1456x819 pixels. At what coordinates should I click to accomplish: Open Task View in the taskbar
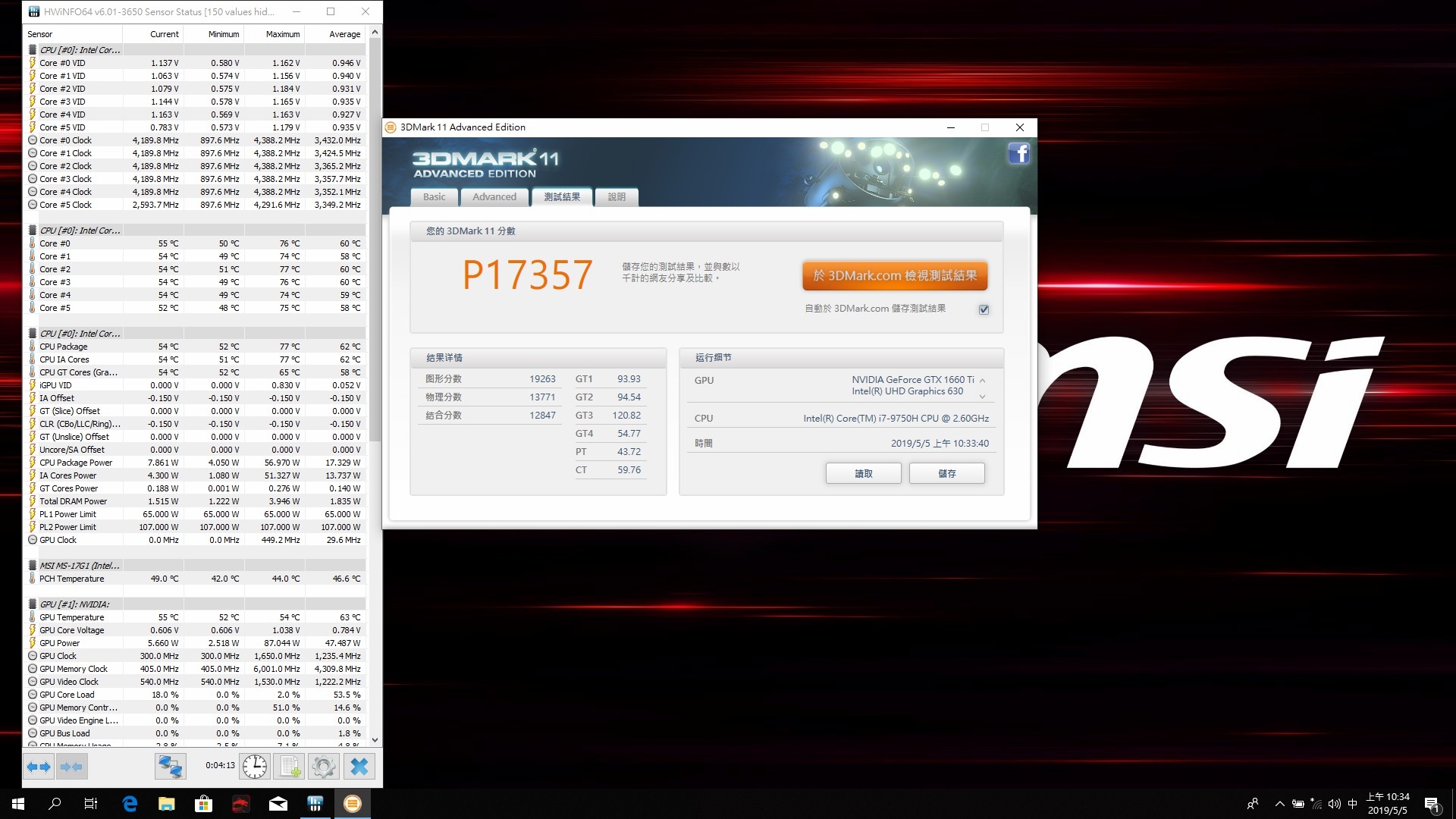(91, 804)
